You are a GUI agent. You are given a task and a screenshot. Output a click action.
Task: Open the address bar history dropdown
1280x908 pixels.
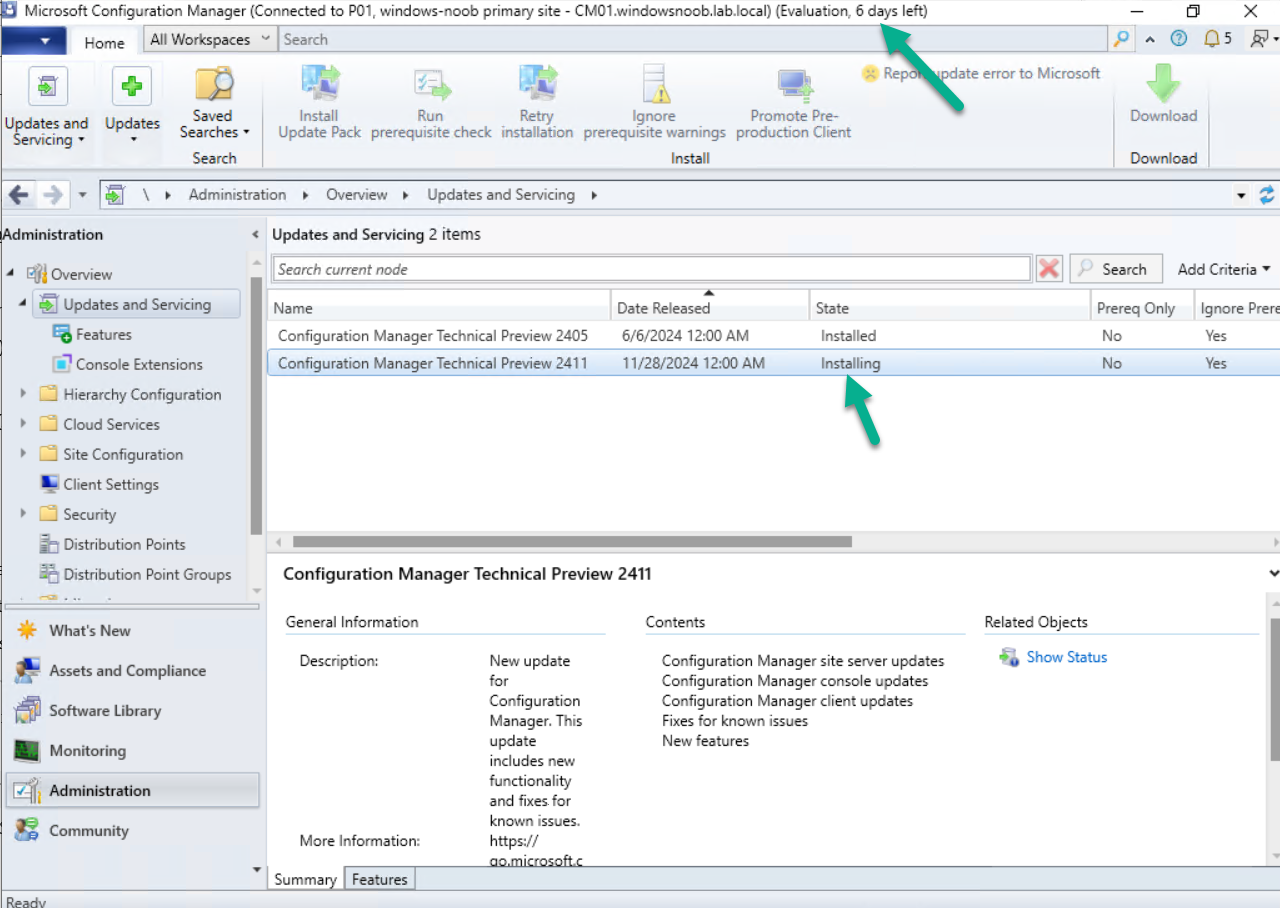pyautogui.click(x=1241, y=196)
